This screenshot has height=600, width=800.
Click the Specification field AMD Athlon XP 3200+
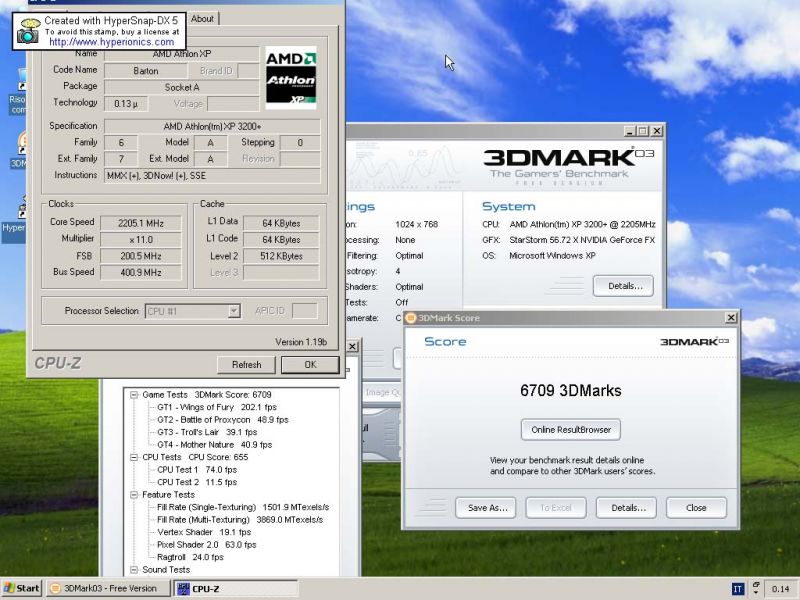[212, 126]
